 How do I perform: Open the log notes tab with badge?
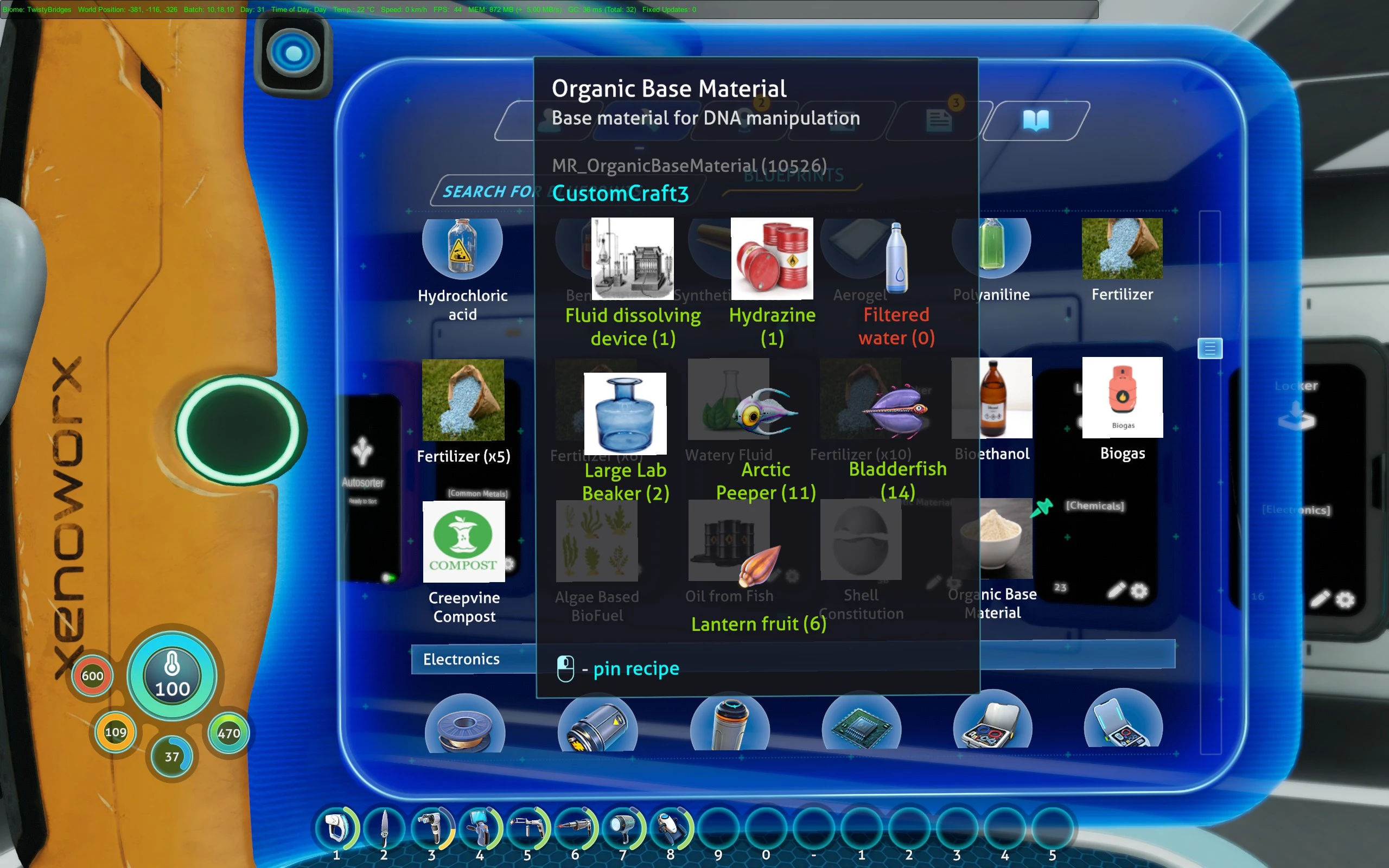click(x=939, y=120)
